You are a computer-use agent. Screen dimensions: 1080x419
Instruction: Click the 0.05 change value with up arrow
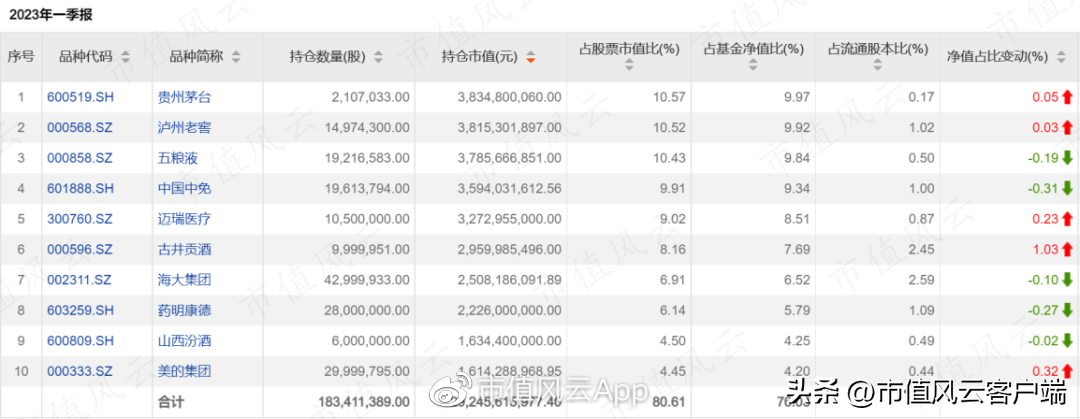coord(1052,97)
